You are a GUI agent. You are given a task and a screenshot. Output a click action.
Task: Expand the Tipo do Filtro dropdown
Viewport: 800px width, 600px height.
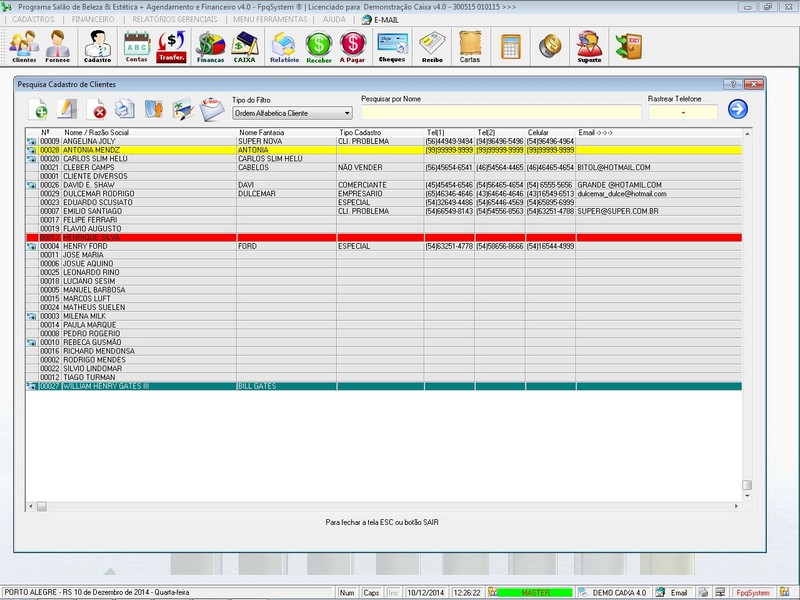347,113
